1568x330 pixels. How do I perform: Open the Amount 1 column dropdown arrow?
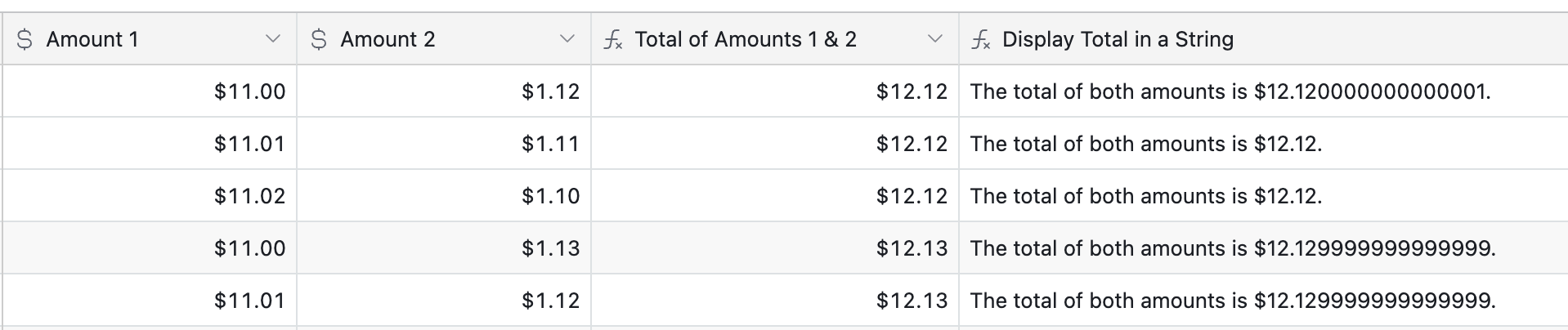click(273, 39)
